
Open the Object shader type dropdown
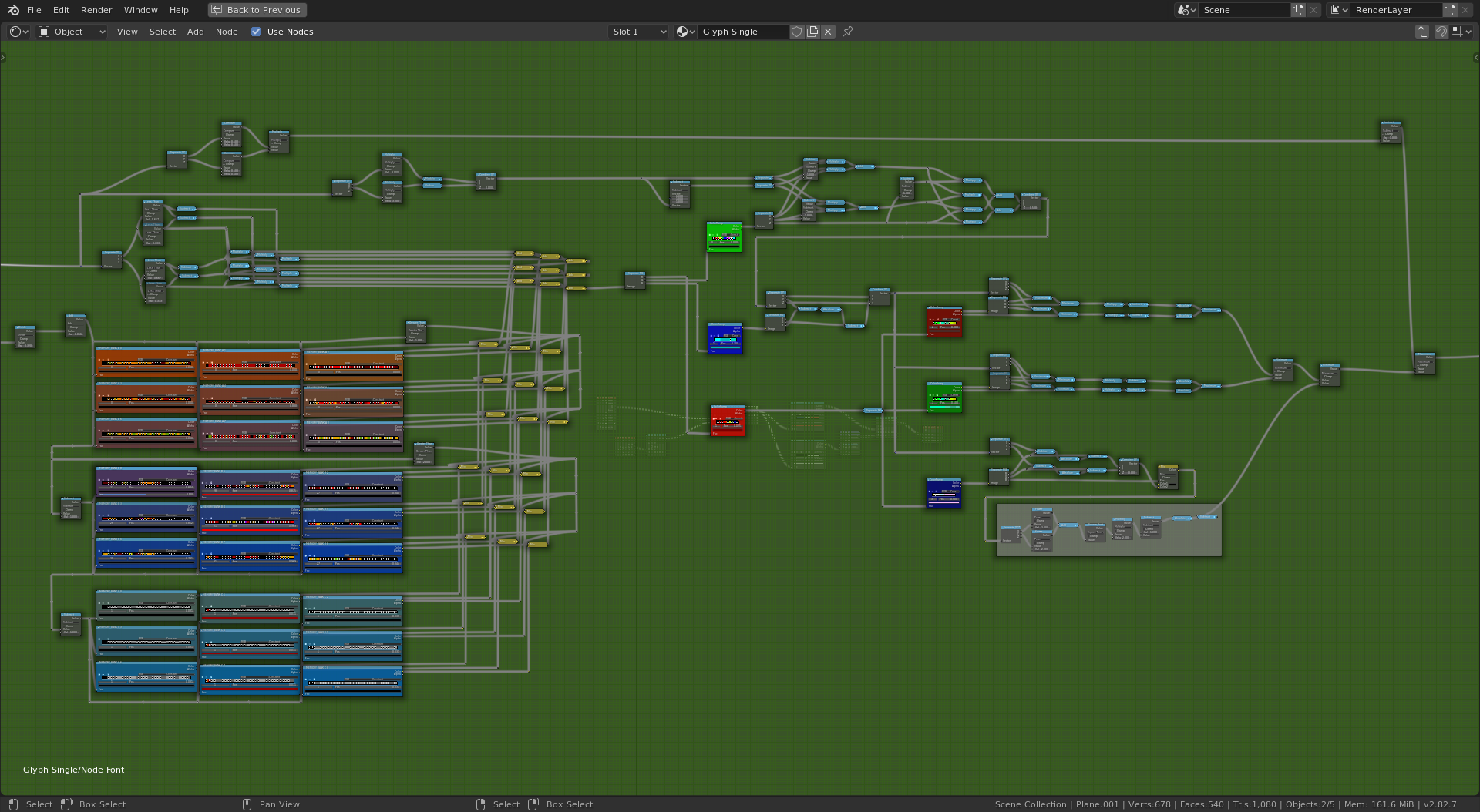point(72,32)
